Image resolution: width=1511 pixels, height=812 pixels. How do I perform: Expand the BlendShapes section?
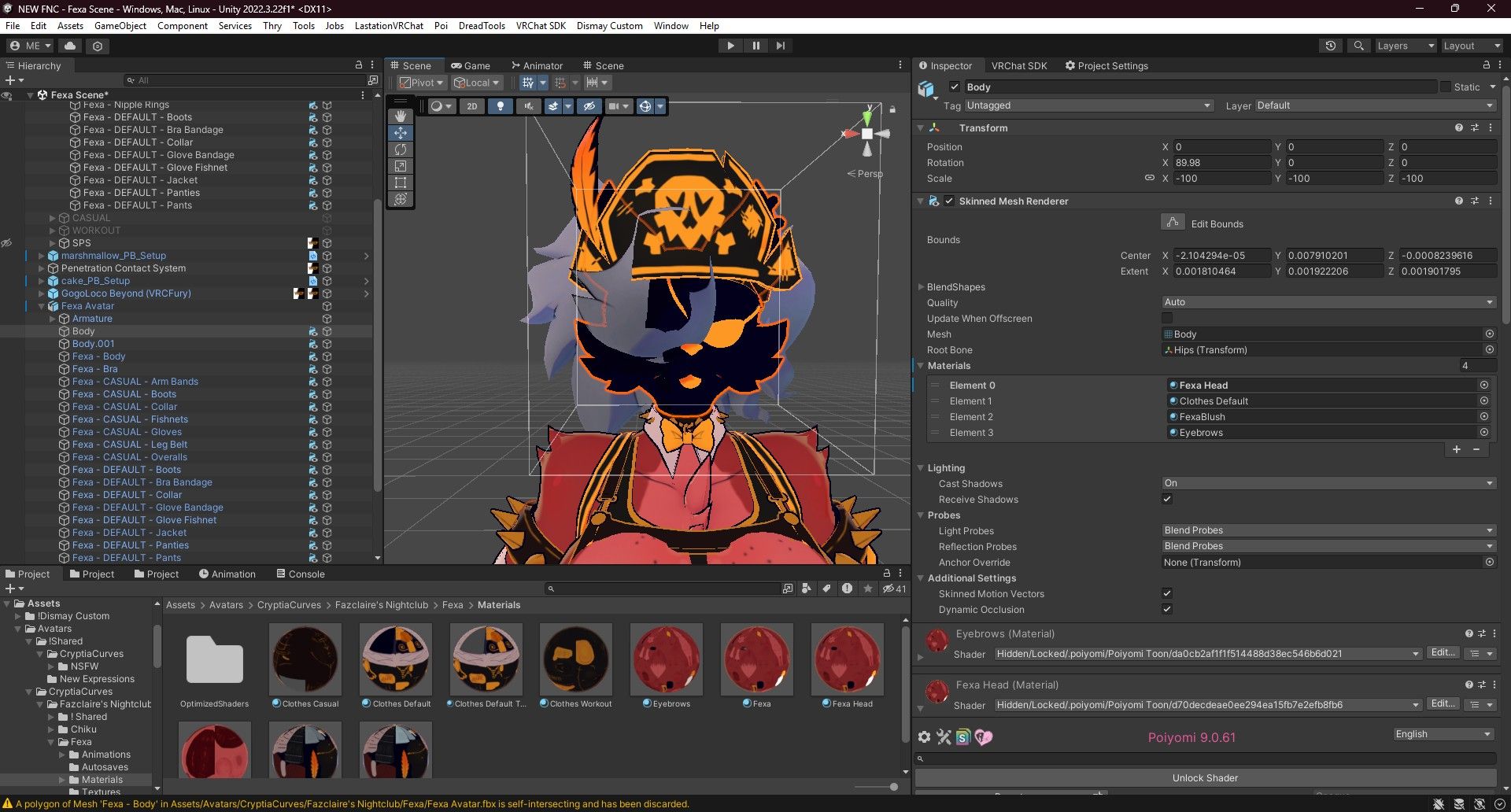click(921, 287)
